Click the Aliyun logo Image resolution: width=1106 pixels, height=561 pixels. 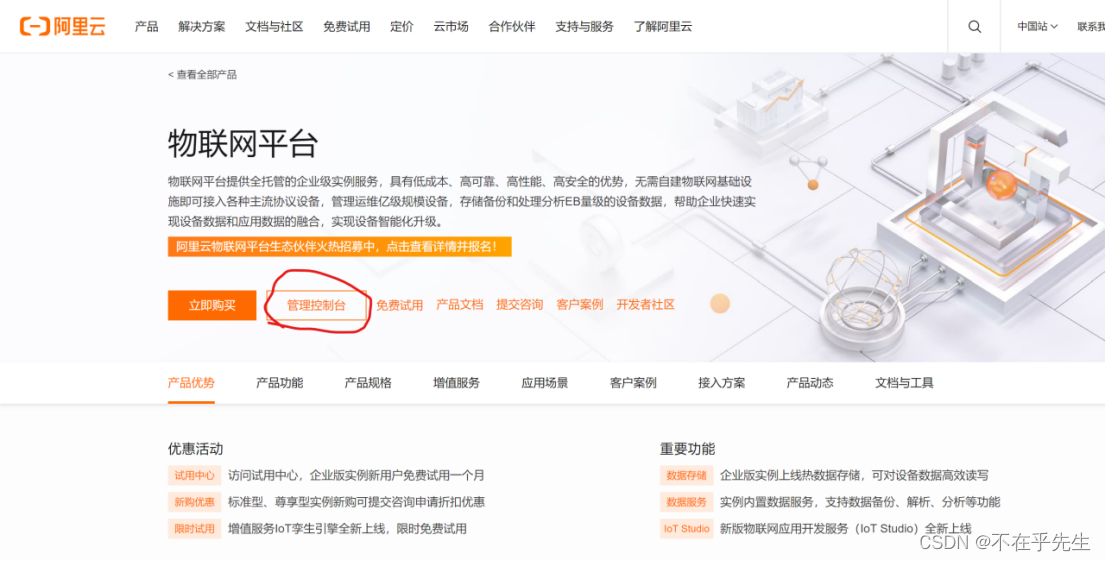point(62,27)
